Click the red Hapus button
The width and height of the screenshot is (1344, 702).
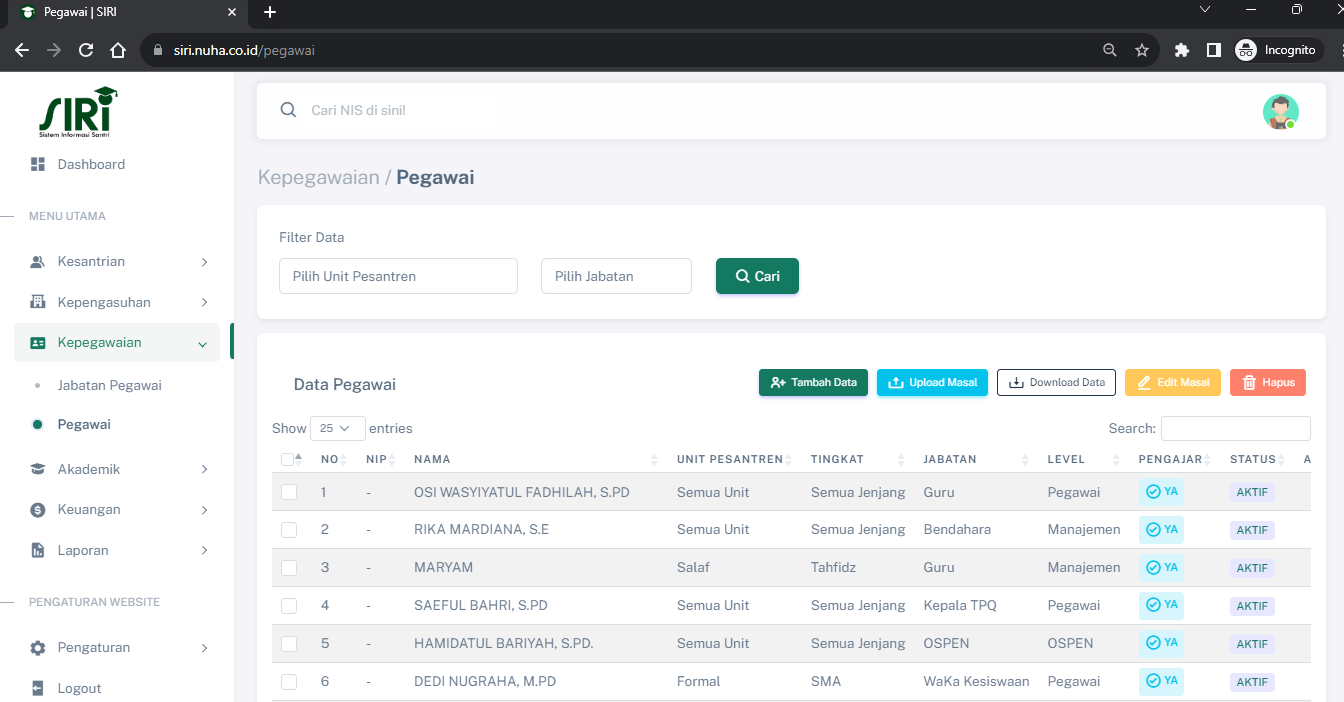[1267, 382]
